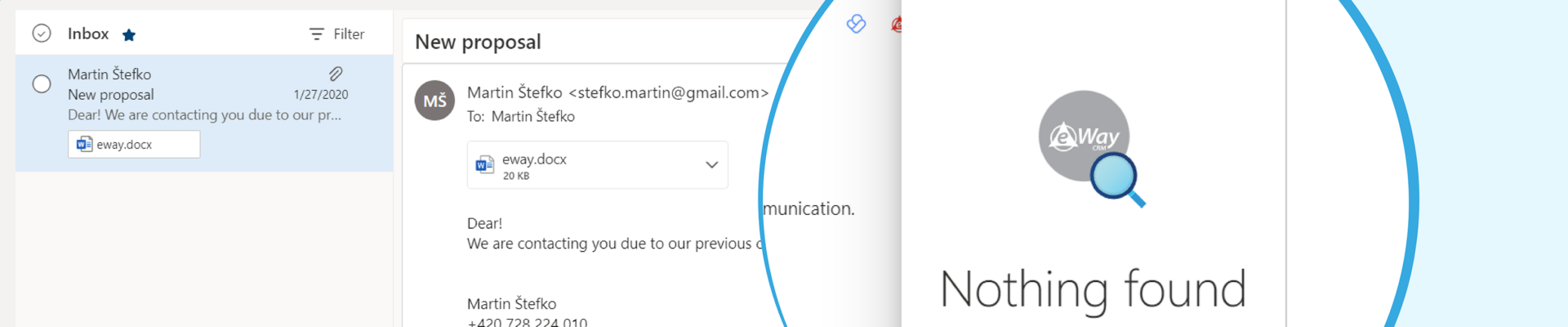Viewport: 1568px width, 327px height.
Task: Select Martin Štefko message radio circle
Action: tap(42, 83)
